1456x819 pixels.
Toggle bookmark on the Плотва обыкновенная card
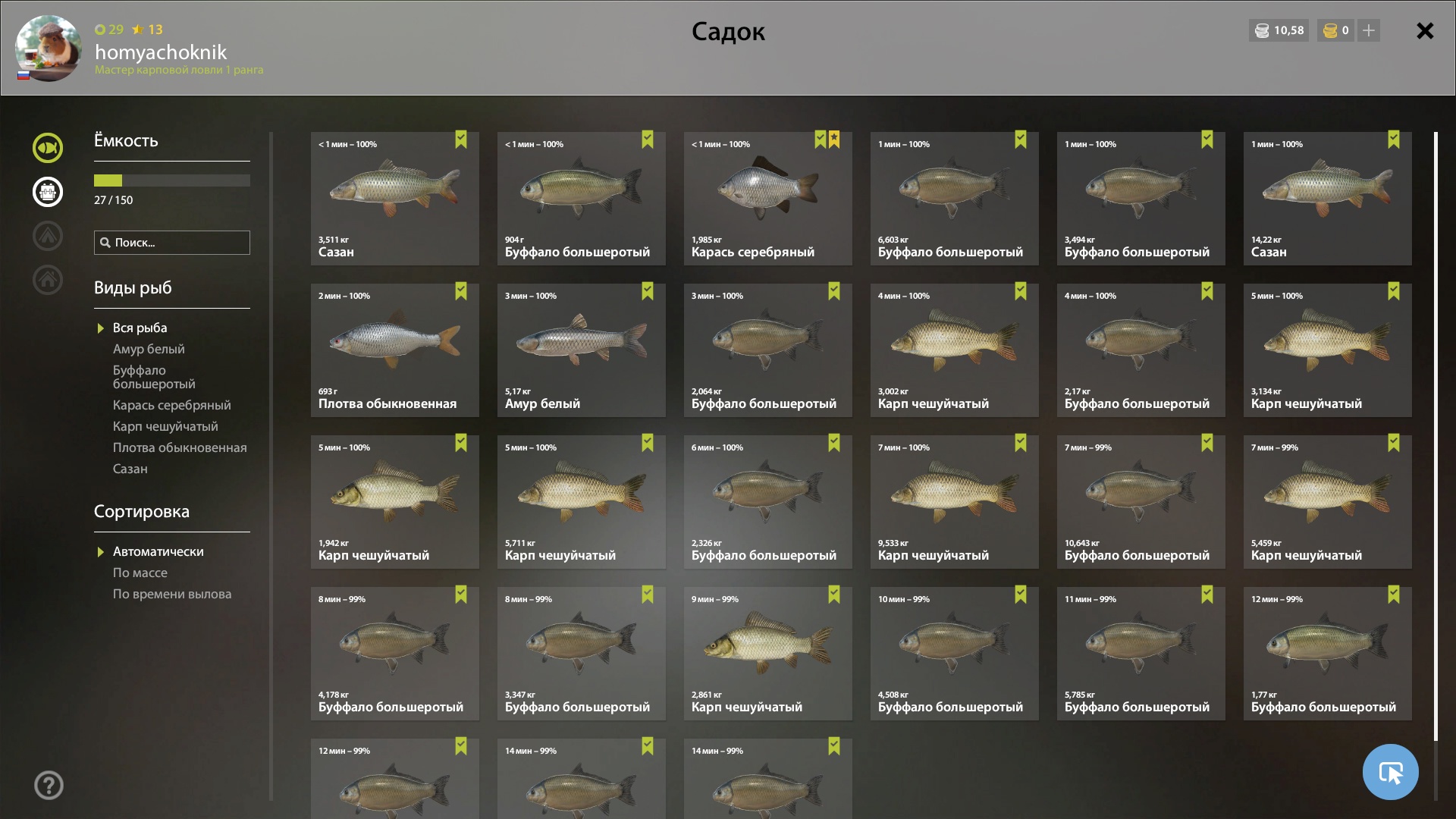coord(461,291)
